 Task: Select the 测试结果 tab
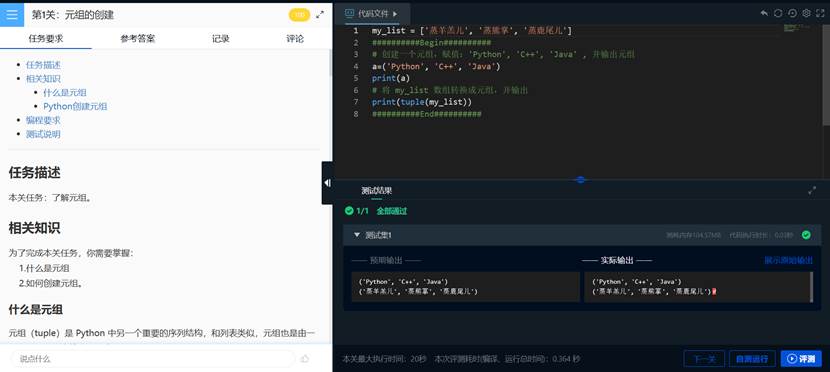(x=376, y=190)
